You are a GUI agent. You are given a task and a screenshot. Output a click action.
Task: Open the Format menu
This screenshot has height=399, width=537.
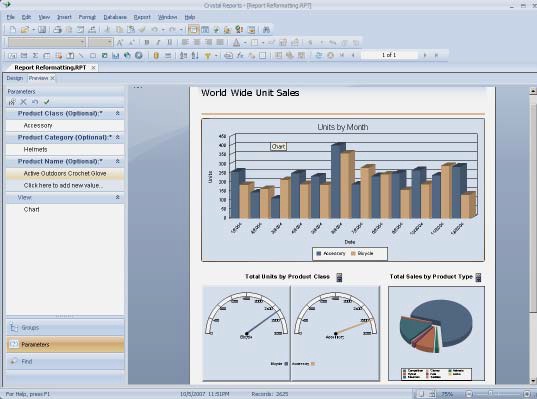(87, 17)
